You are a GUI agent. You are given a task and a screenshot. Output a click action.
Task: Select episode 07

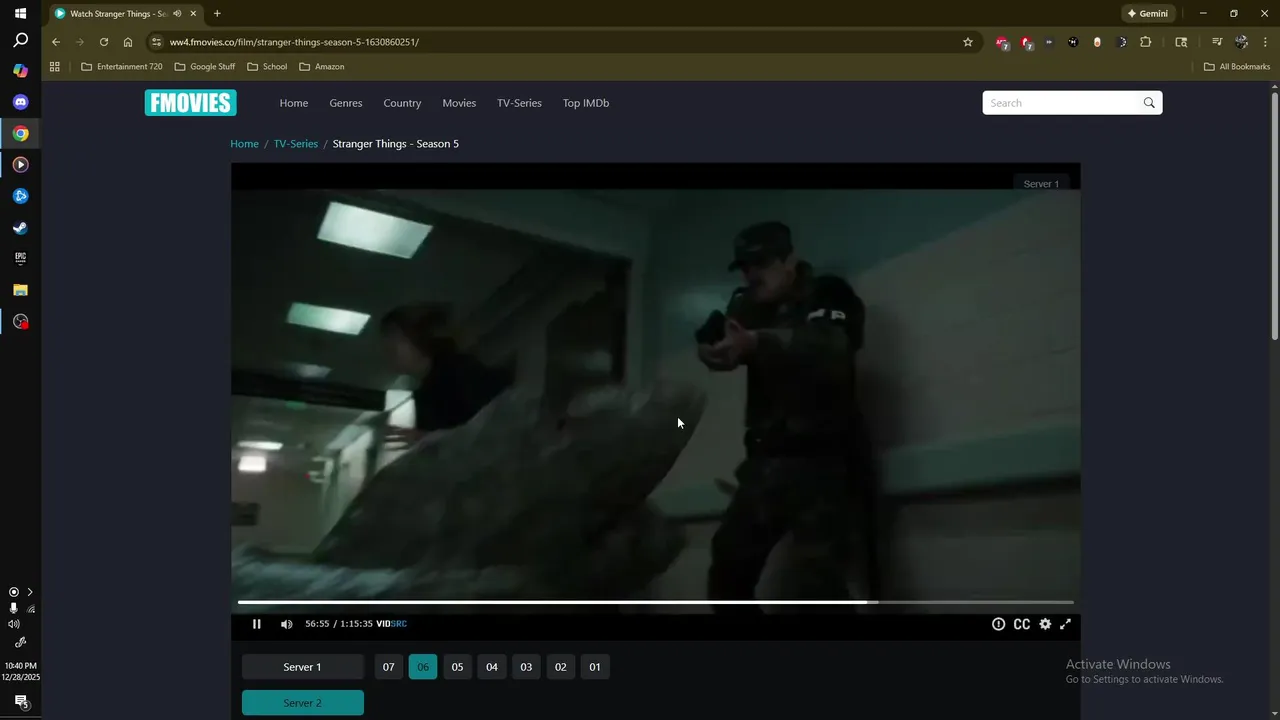click(x=389, y=667)
